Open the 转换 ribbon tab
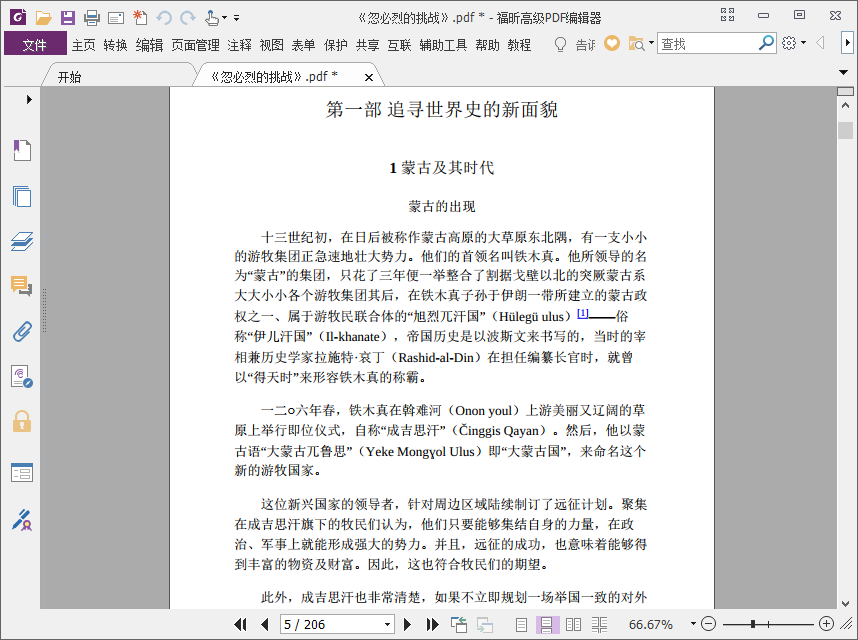Screen dimensions: 858x640 (x=115, y=45)
